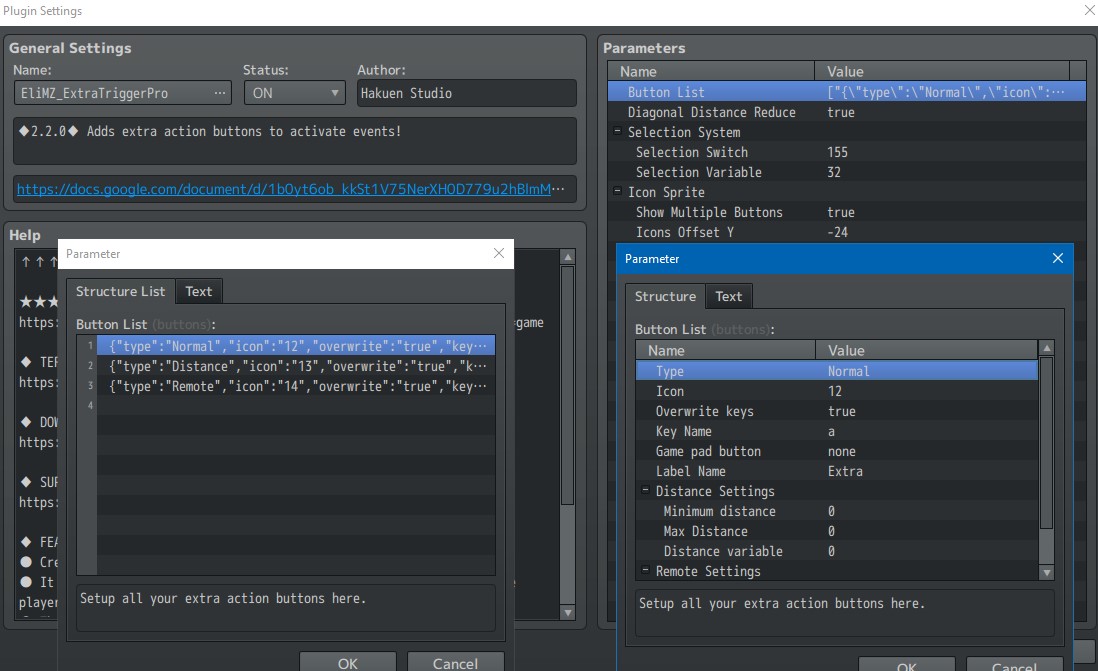Click Name column header in Structure dialog
Image resolution: width=1098 pixels, height=671 pixels.
point(725,350)
